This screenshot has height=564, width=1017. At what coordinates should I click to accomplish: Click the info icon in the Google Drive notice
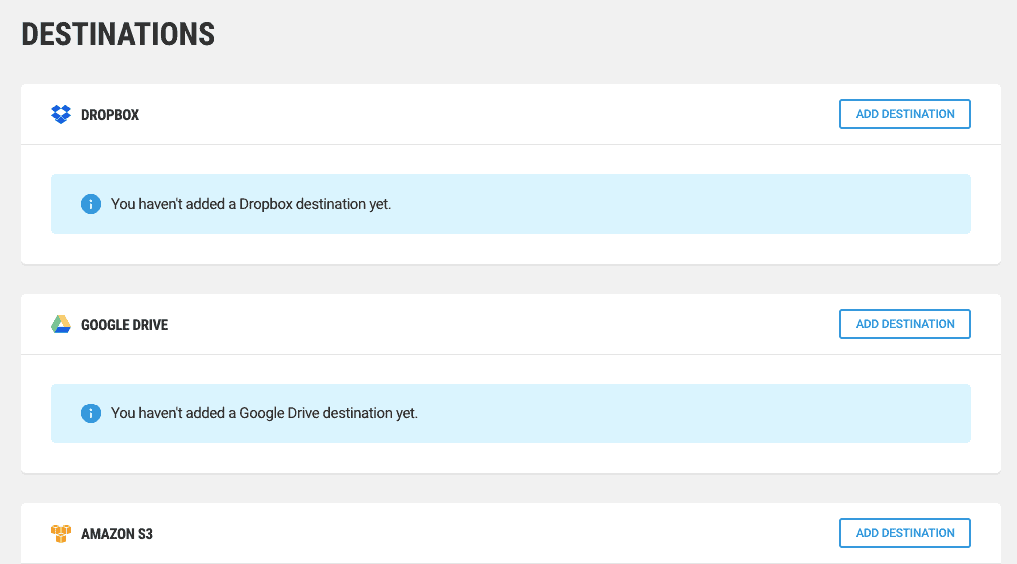tap(91, 413)
